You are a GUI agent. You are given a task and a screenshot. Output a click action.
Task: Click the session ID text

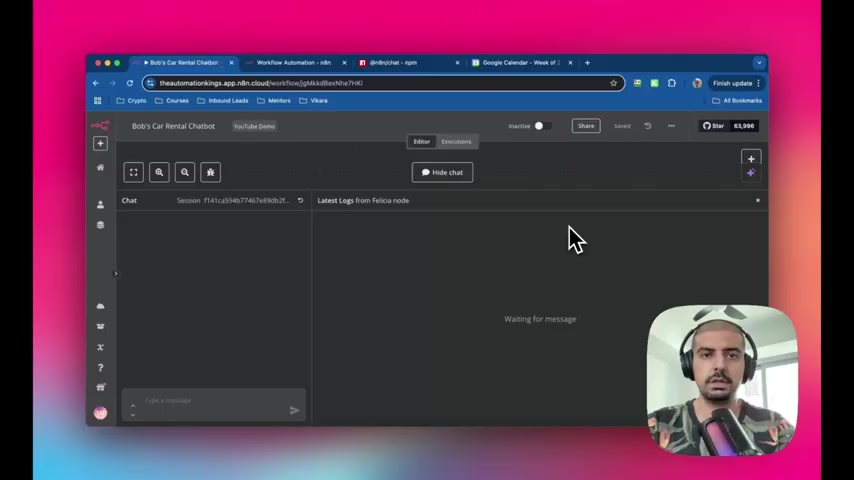click(x=246, y=200)
